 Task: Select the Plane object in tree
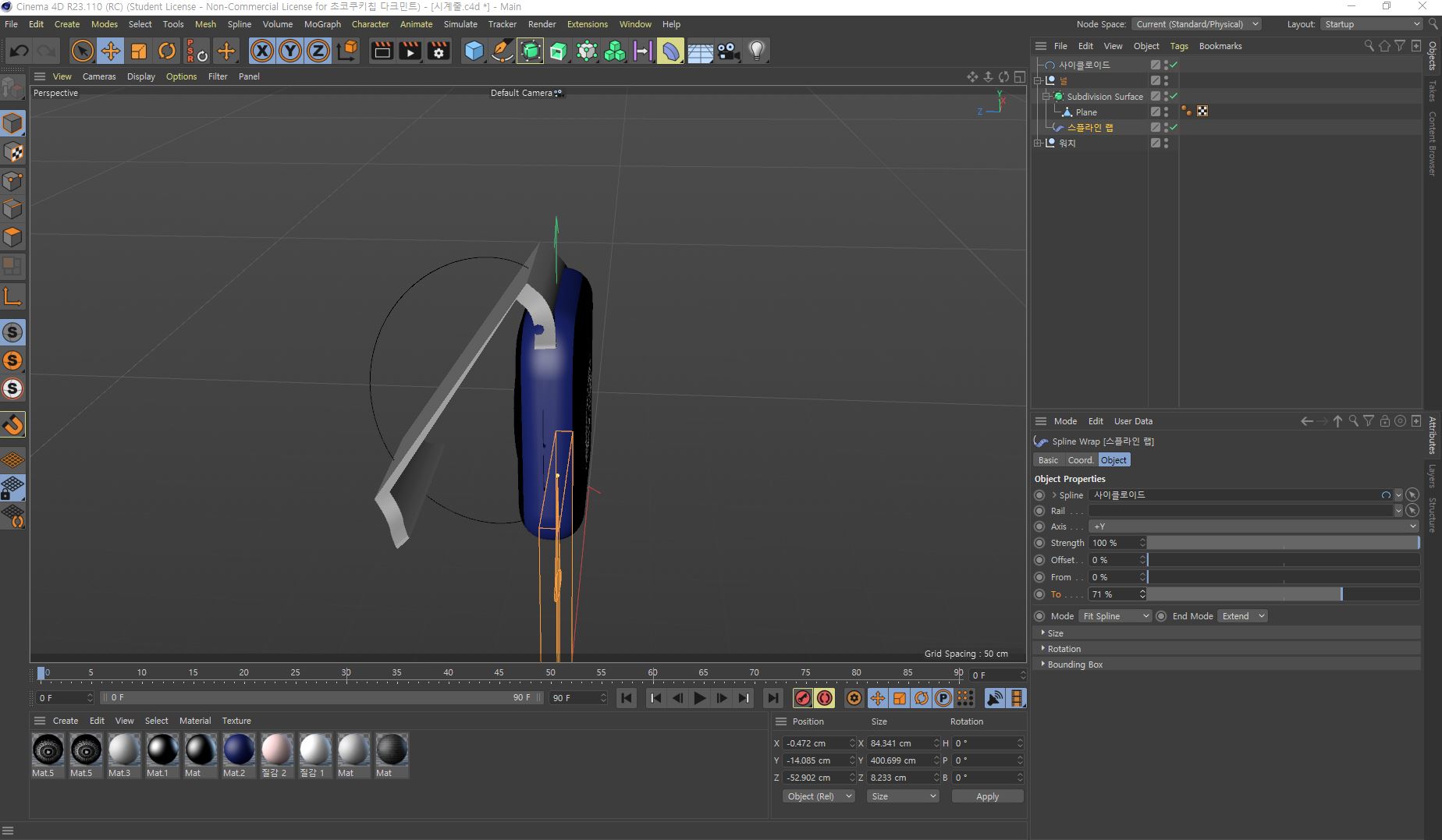[1086, 112]
